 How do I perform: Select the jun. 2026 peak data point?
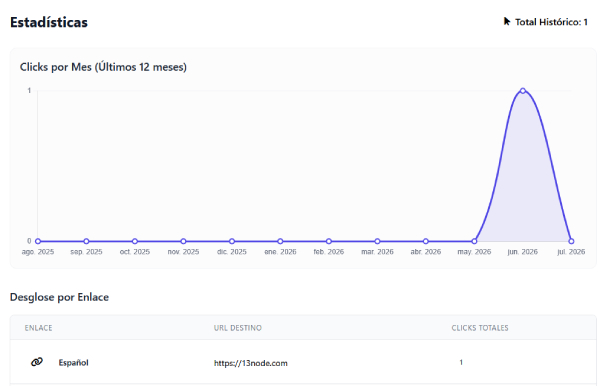(x=523, y=91)
